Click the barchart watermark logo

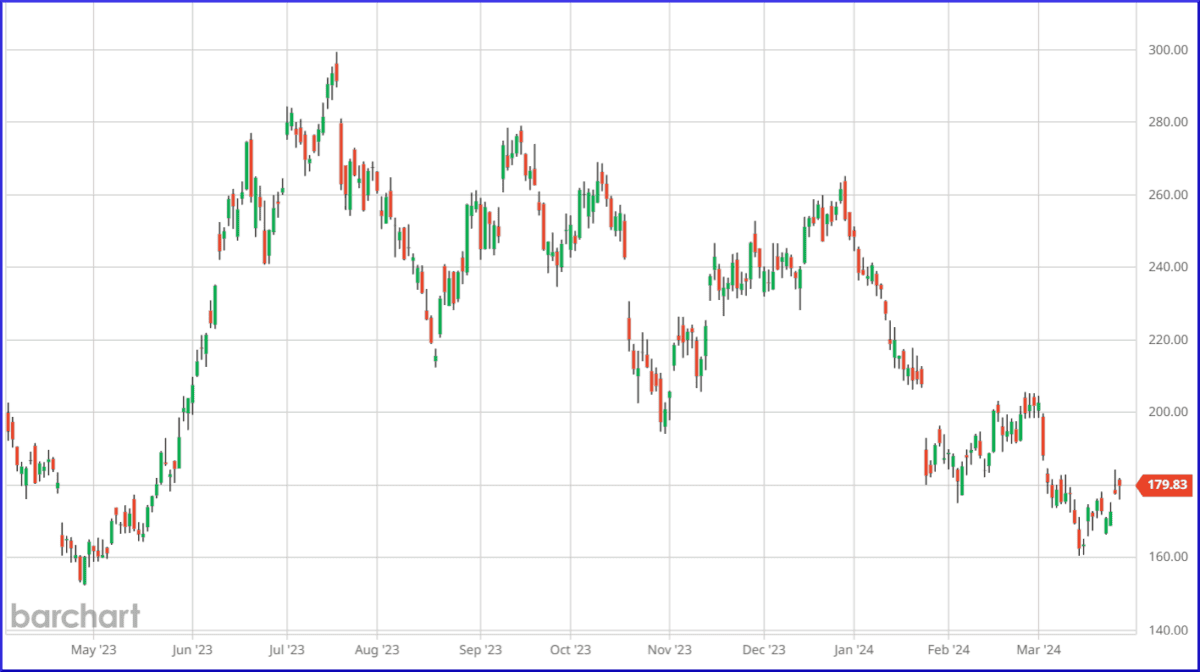tap(75, 616)
